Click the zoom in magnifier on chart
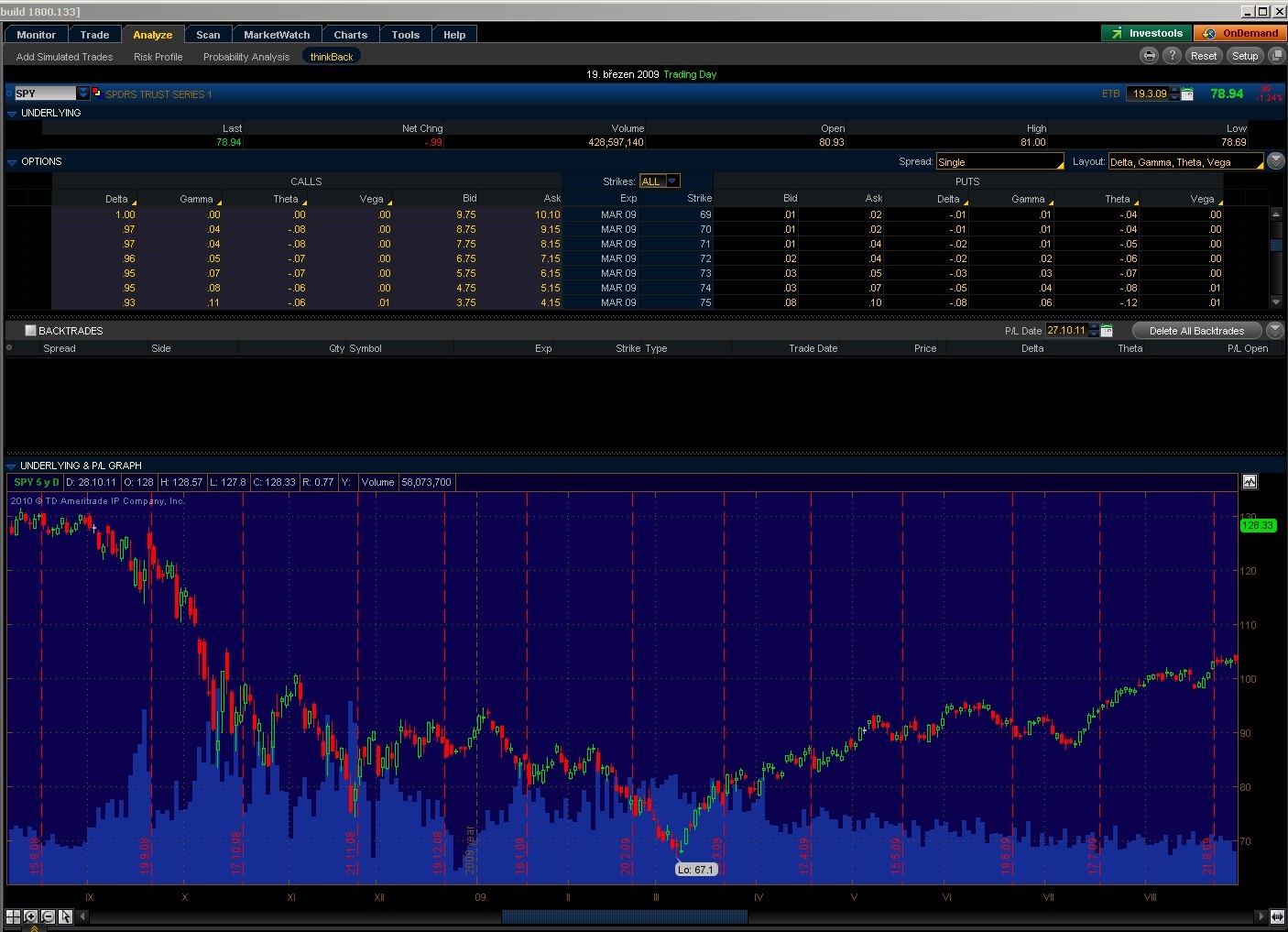 point(31,916)
